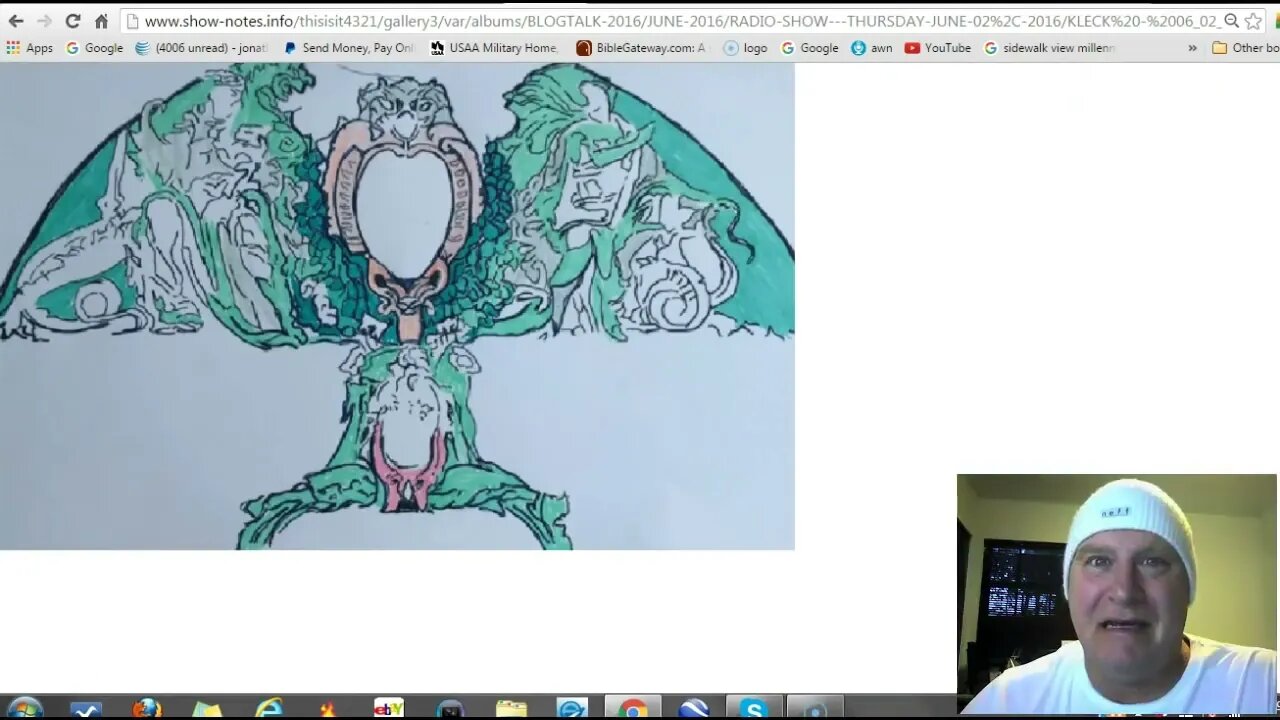
Task: Open the Windows Start button
Action: click(x=24, y=708)
